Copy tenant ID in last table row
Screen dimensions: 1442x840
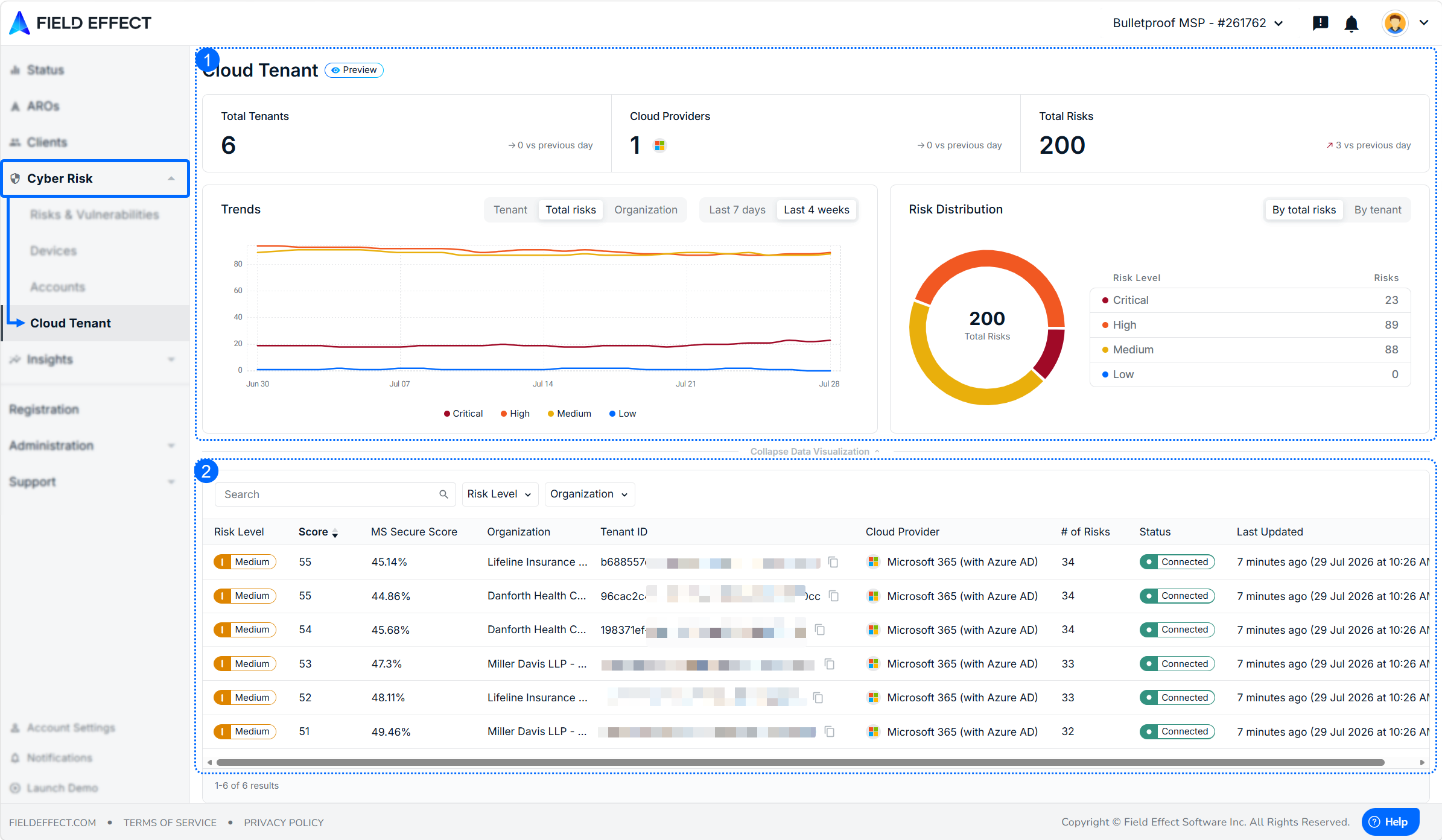tap(830, 731)
